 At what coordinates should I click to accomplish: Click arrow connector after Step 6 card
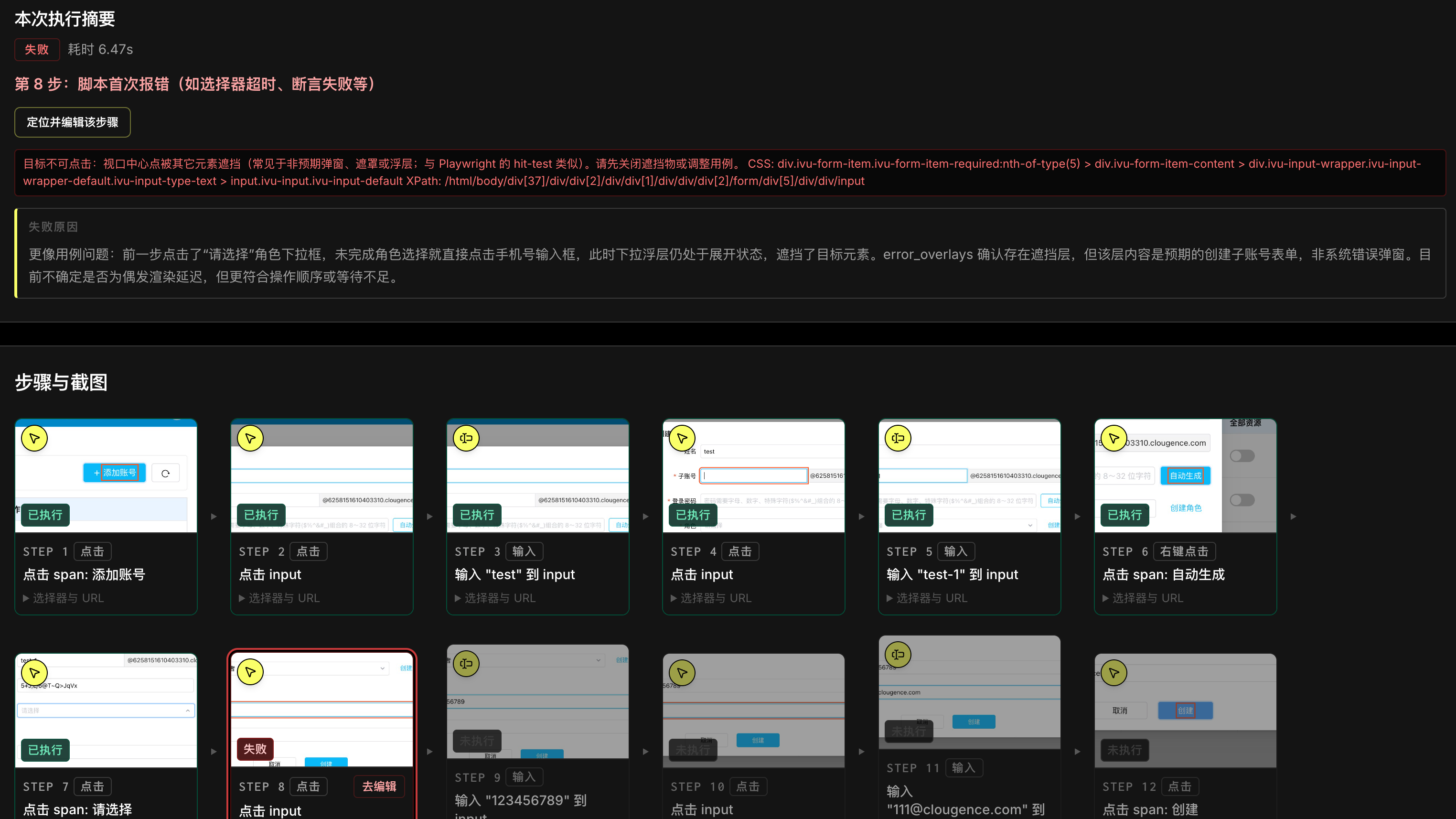pyautogui.click(x=1293, y=517)
